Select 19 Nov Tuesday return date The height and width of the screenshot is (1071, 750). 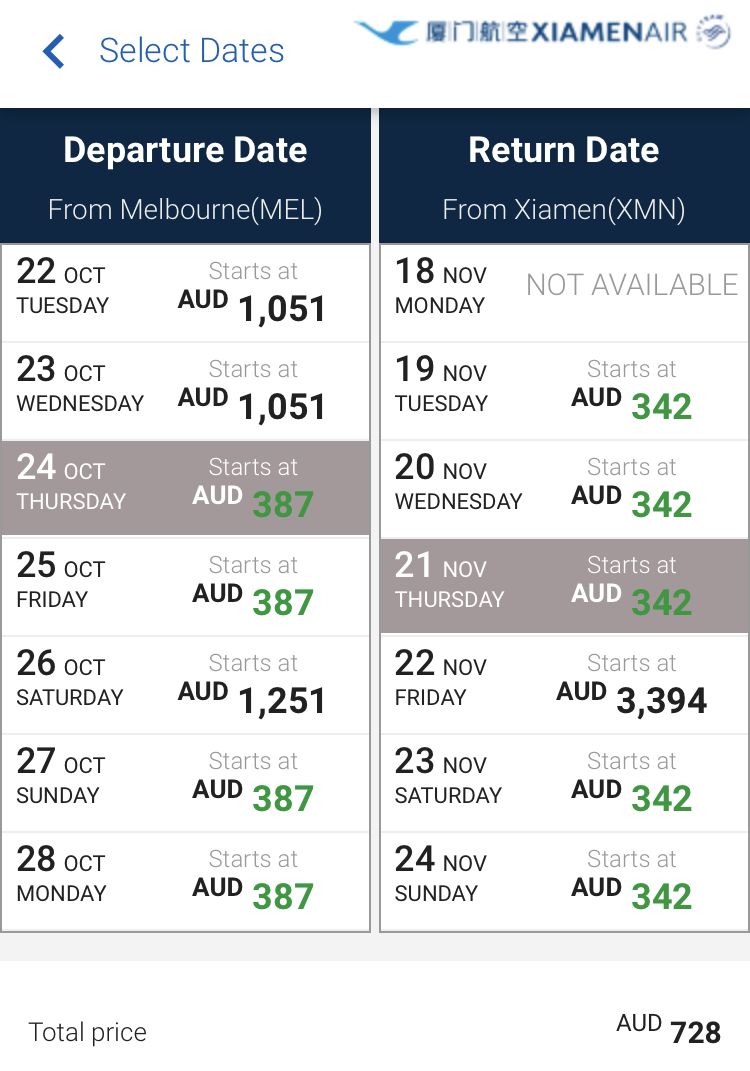pyautogui.click(x=564, y=391)
